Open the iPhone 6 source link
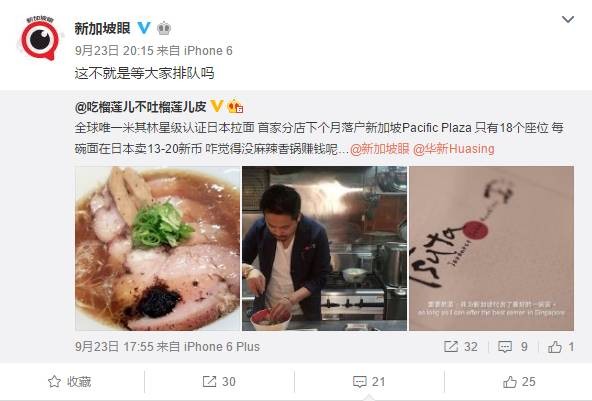Screen dimensions: 592x401 coord(208,51)
